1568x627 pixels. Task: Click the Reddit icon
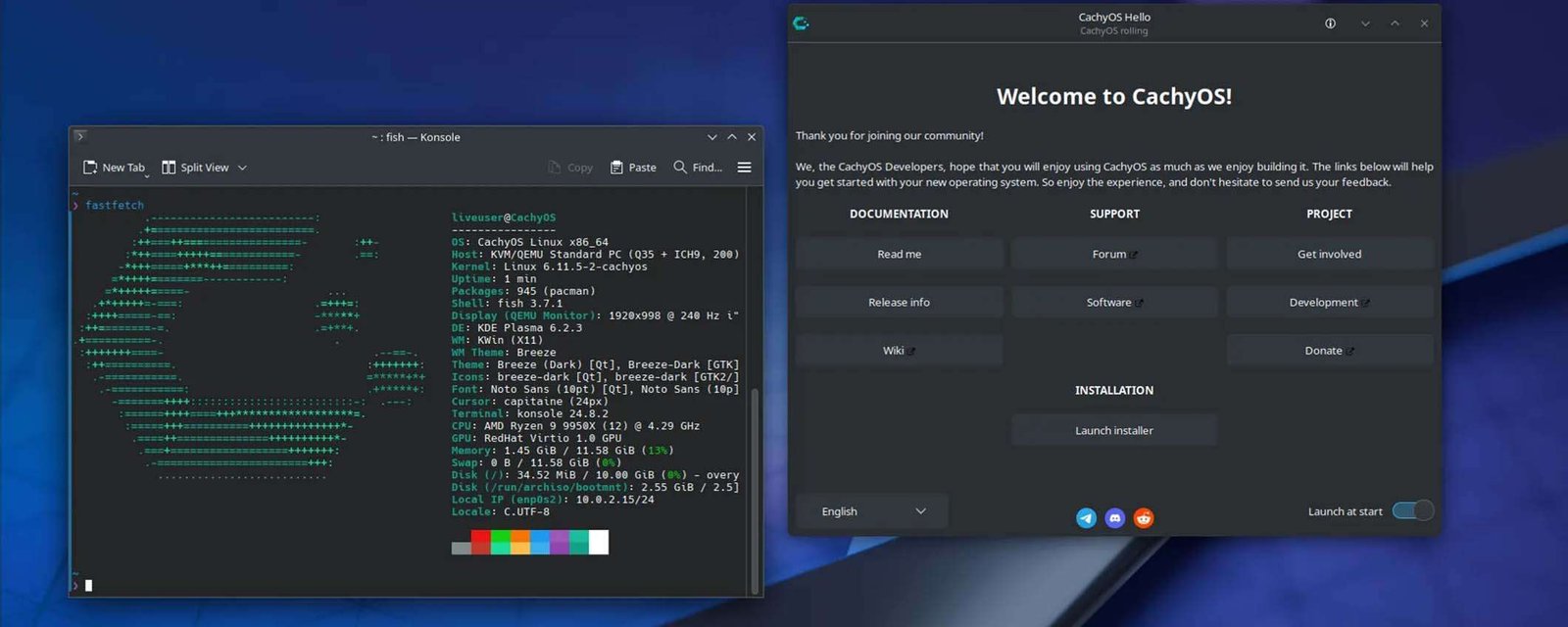point(1144,518)
